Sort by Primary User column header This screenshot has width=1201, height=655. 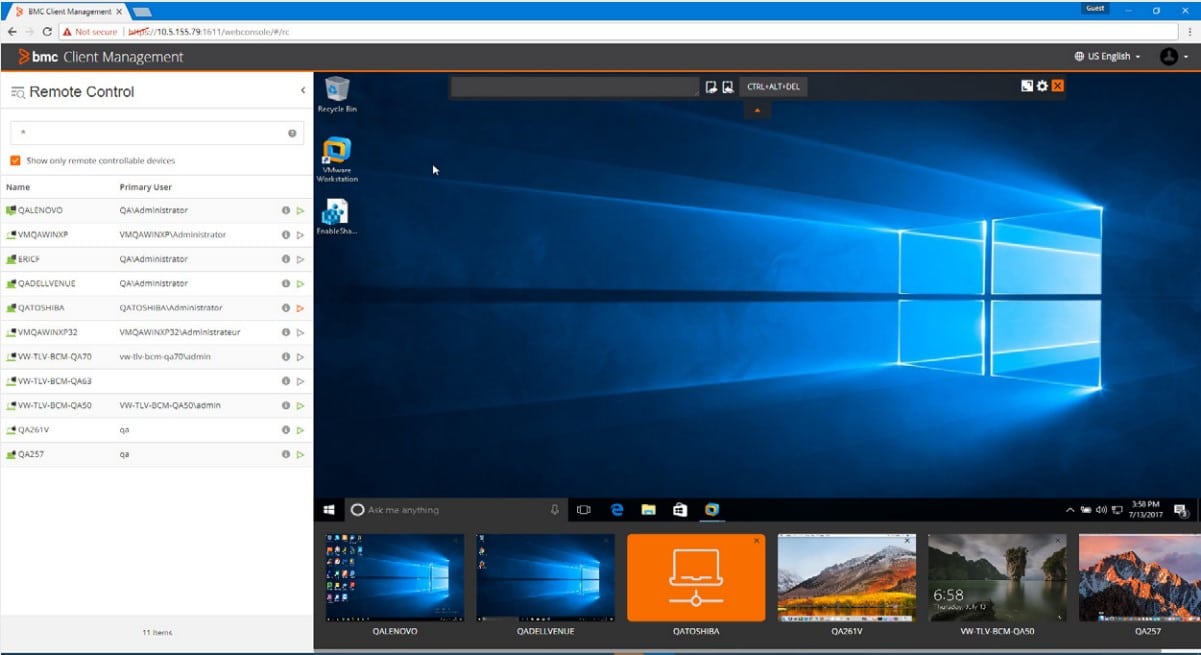(148, 187)
